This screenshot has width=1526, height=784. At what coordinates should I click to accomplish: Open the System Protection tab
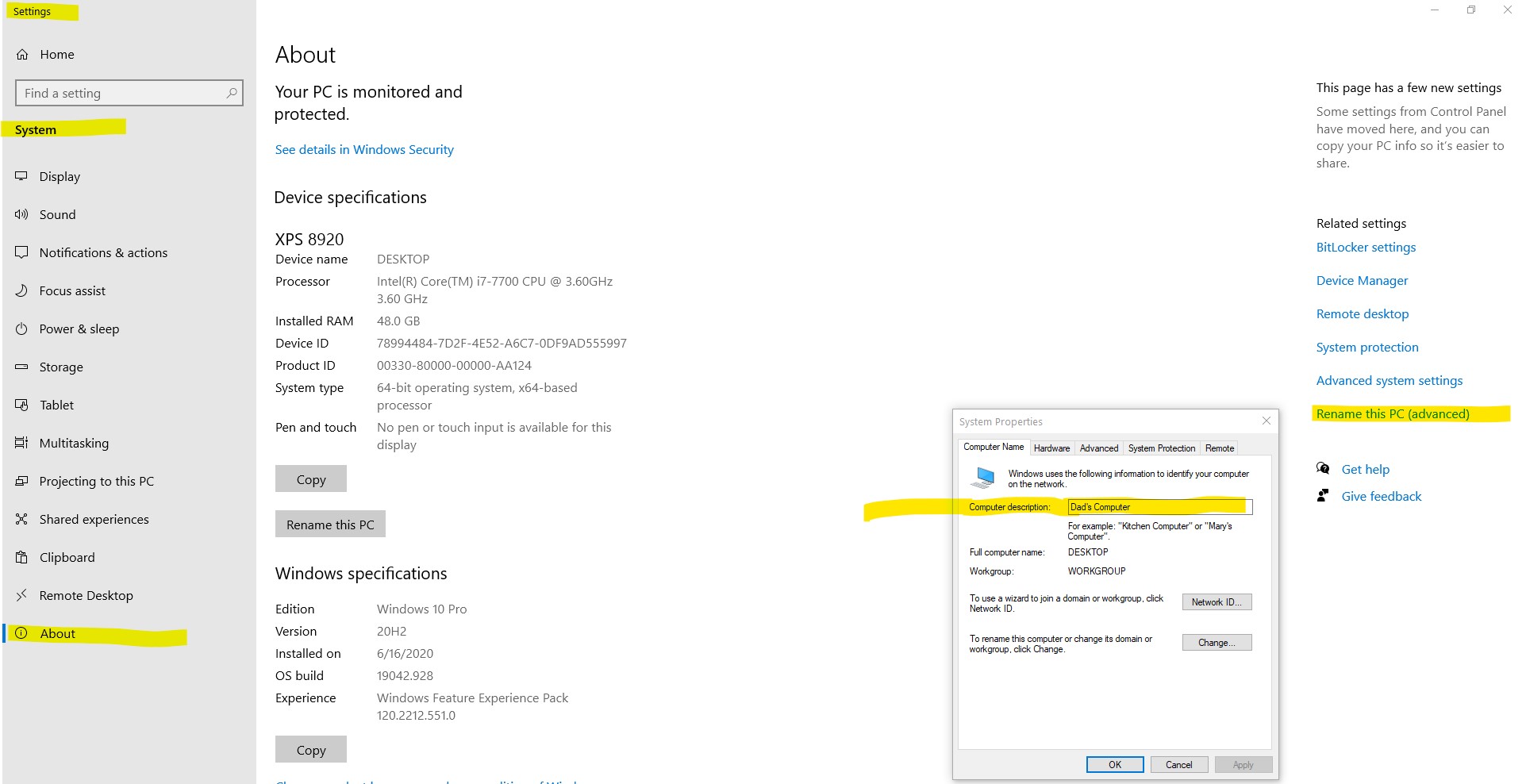pyautogui.click(x=1162, y=448)
